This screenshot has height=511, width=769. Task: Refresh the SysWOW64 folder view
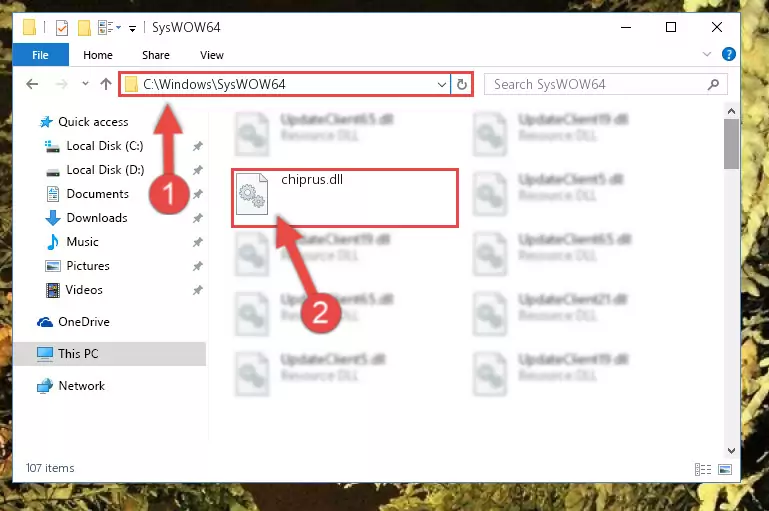point(461,84)
